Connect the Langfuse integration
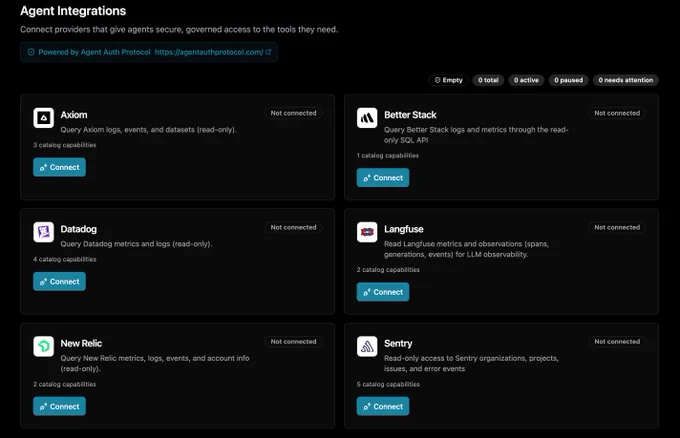 (x=383, y=292)
